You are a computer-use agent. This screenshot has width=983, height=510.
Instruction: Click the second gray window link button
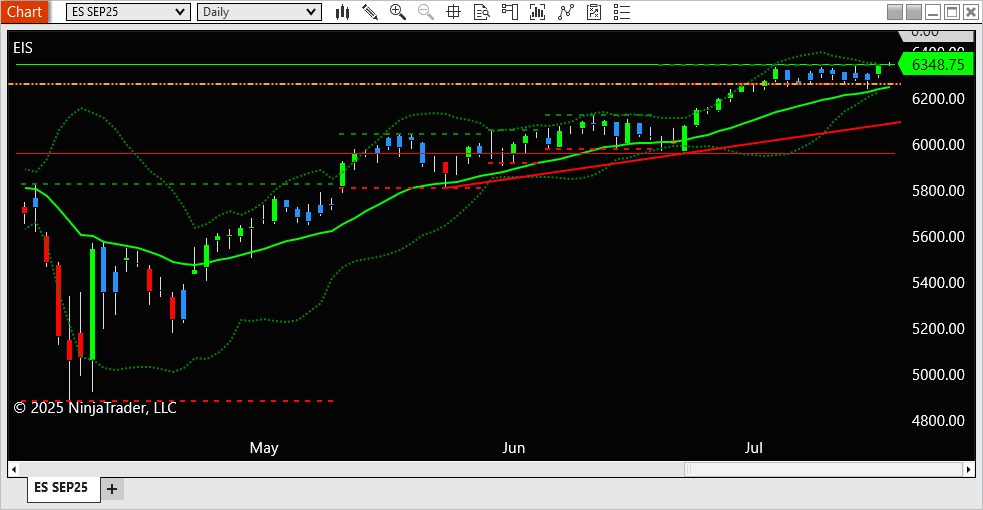tap(914, 12)
